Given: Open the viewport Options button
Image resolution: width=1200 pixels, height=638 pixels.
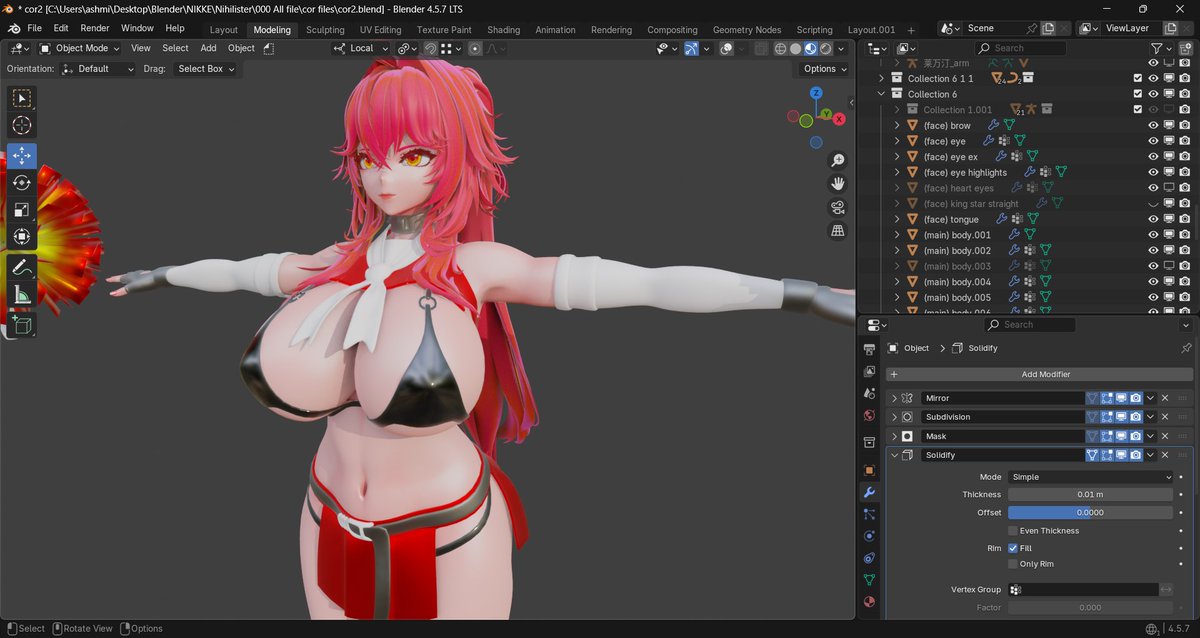Looking at the screenshot, I should pyautogui.click(x=824, y=69).
